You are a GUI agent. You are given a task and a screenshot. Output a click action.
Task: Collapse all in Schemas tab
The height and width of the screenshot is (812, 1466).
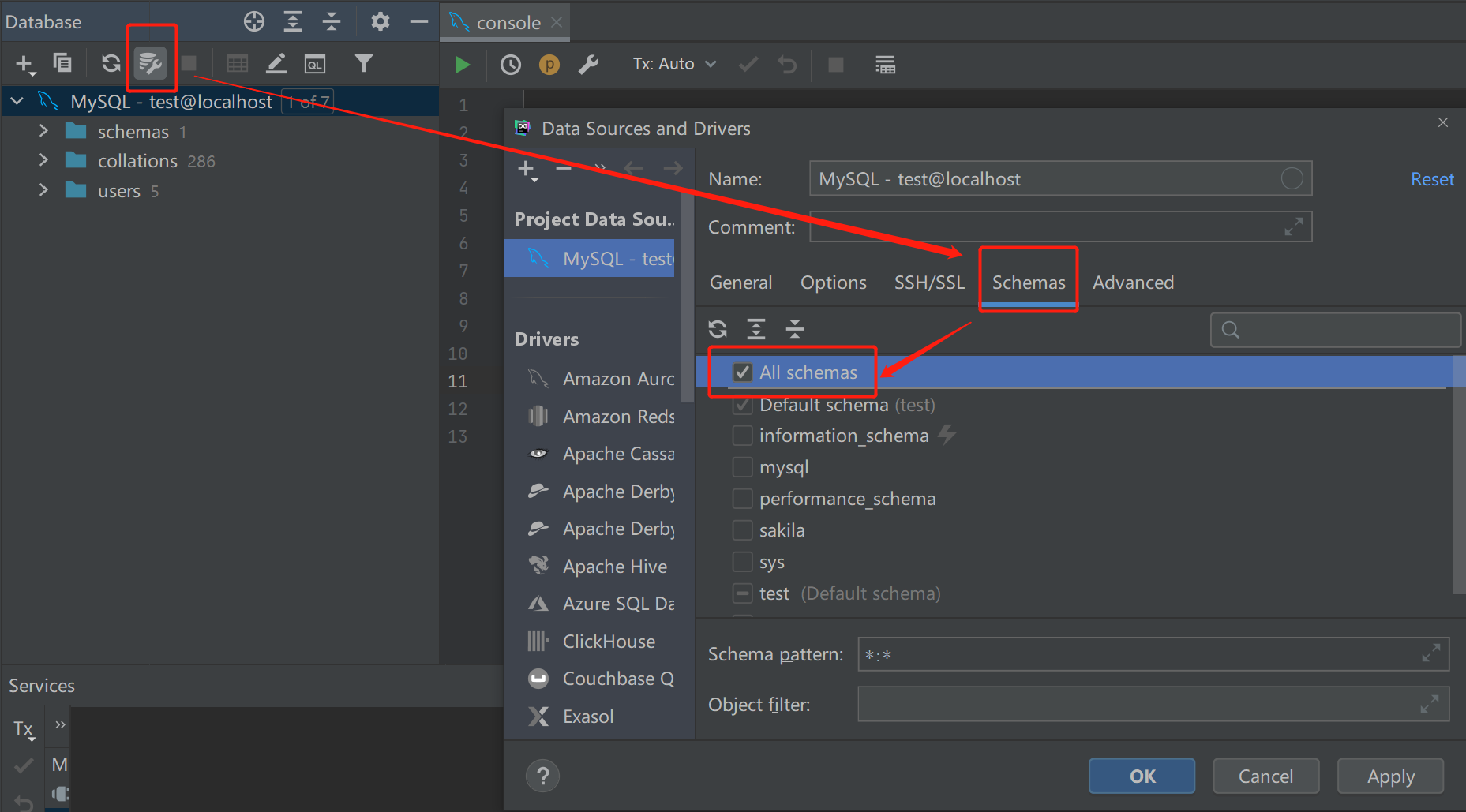pyautogui.click(x=795, y=329)
